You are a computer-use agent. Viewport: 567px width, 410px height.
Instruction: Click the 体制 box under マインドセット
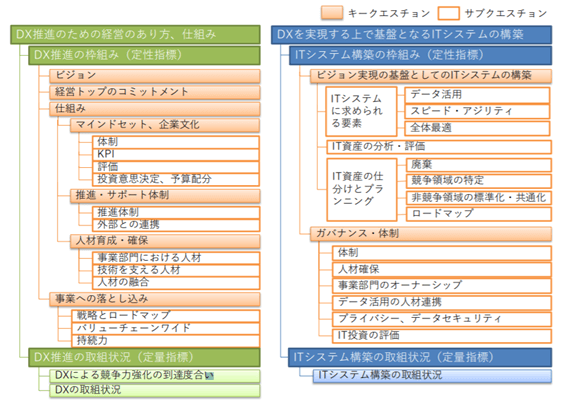[176, 142]
